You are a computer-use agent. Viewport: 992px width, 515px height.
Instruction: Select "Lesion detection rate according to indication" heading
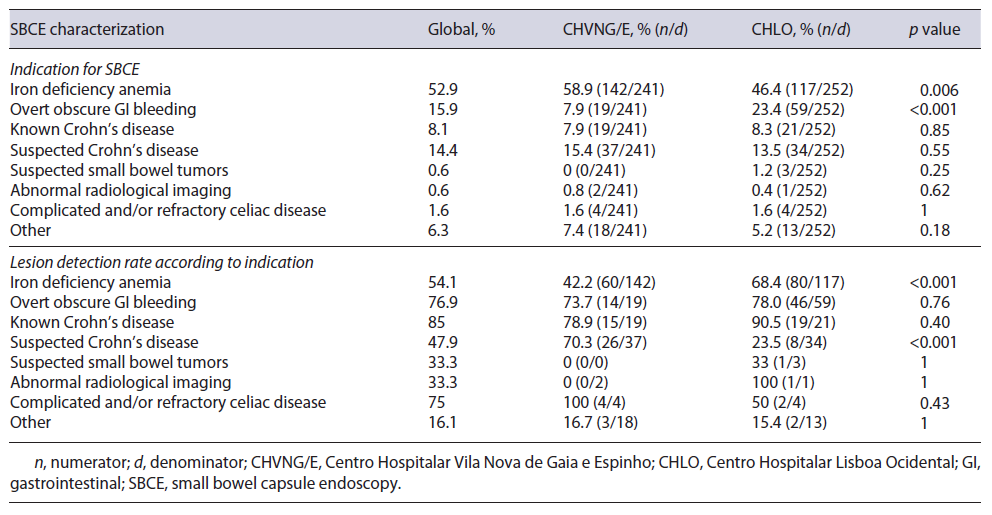point(162,262)
